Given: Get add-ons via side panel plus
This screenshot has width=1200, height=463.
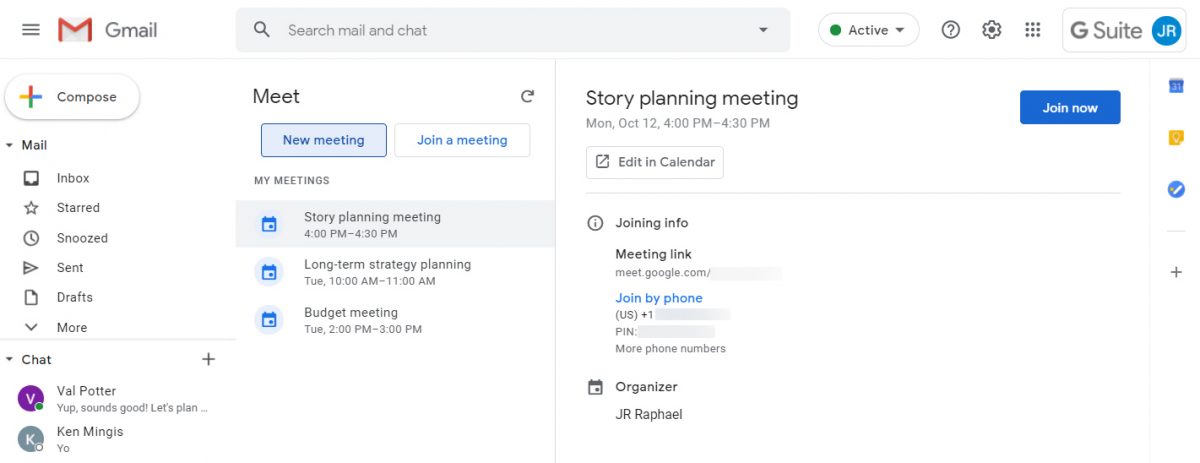Looking at the screenshot, I should pyautogui.click(x=1176, y=272).
